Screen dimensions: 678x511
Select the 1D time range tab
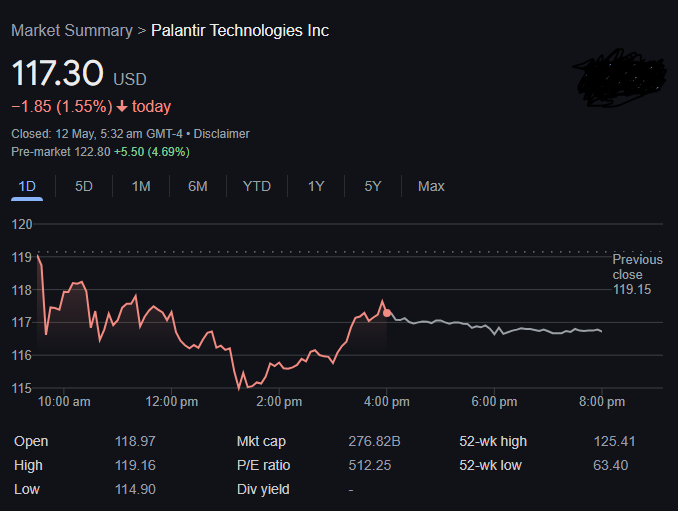[27, 186]
